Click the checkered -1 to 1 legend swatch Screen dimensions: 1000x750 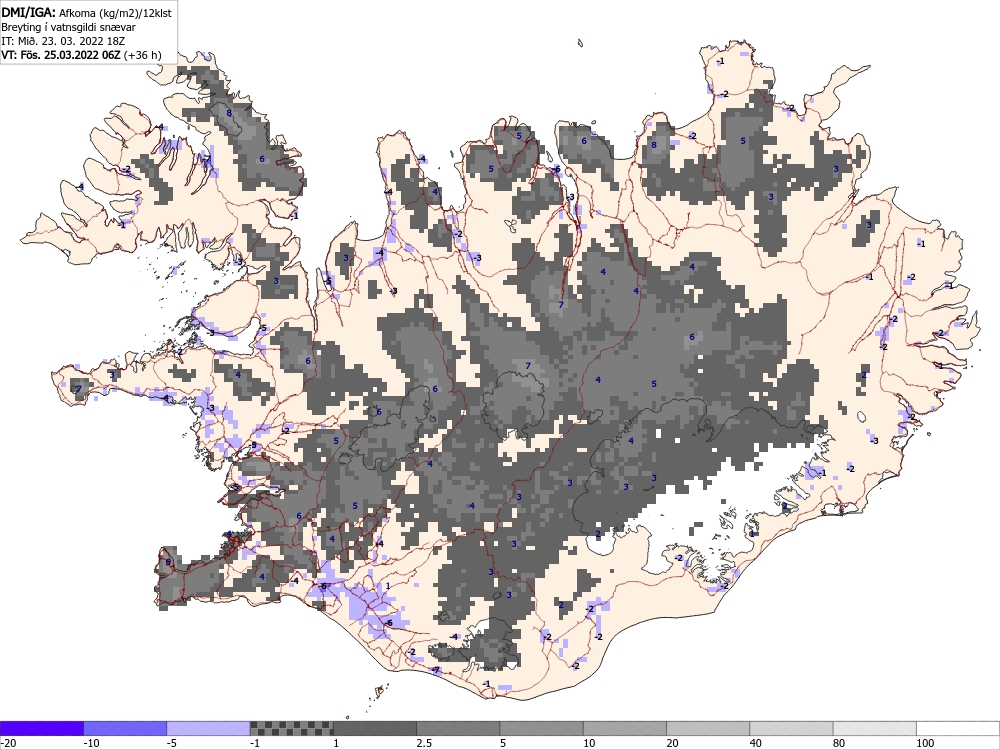point(291,728)
